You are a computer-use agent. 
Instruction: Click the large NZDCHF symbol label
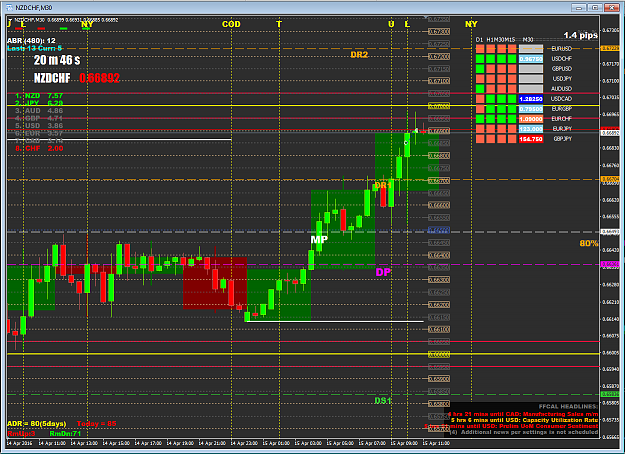pos(52,78)
